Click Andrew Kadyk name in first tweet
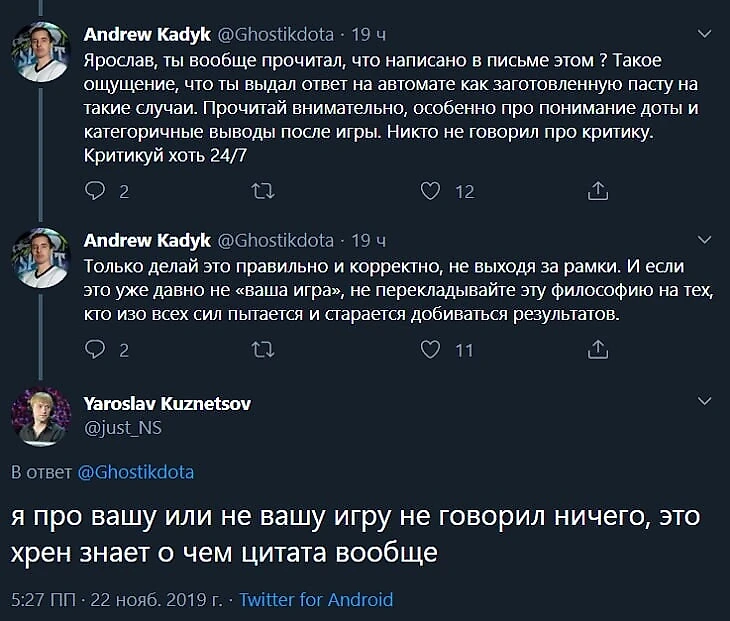 click(147, 34)
